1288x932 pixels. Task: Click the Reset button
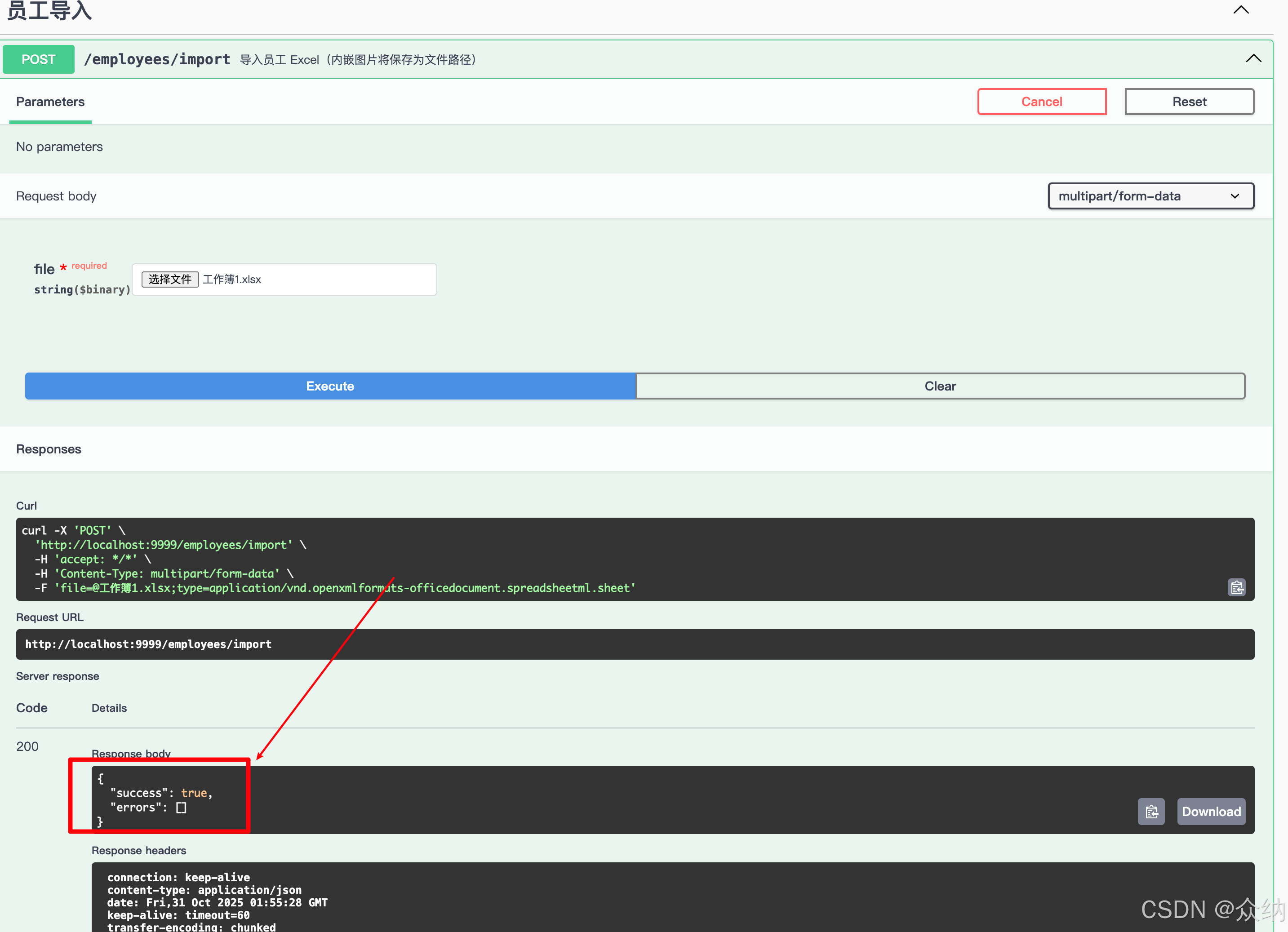[1189, 102]
